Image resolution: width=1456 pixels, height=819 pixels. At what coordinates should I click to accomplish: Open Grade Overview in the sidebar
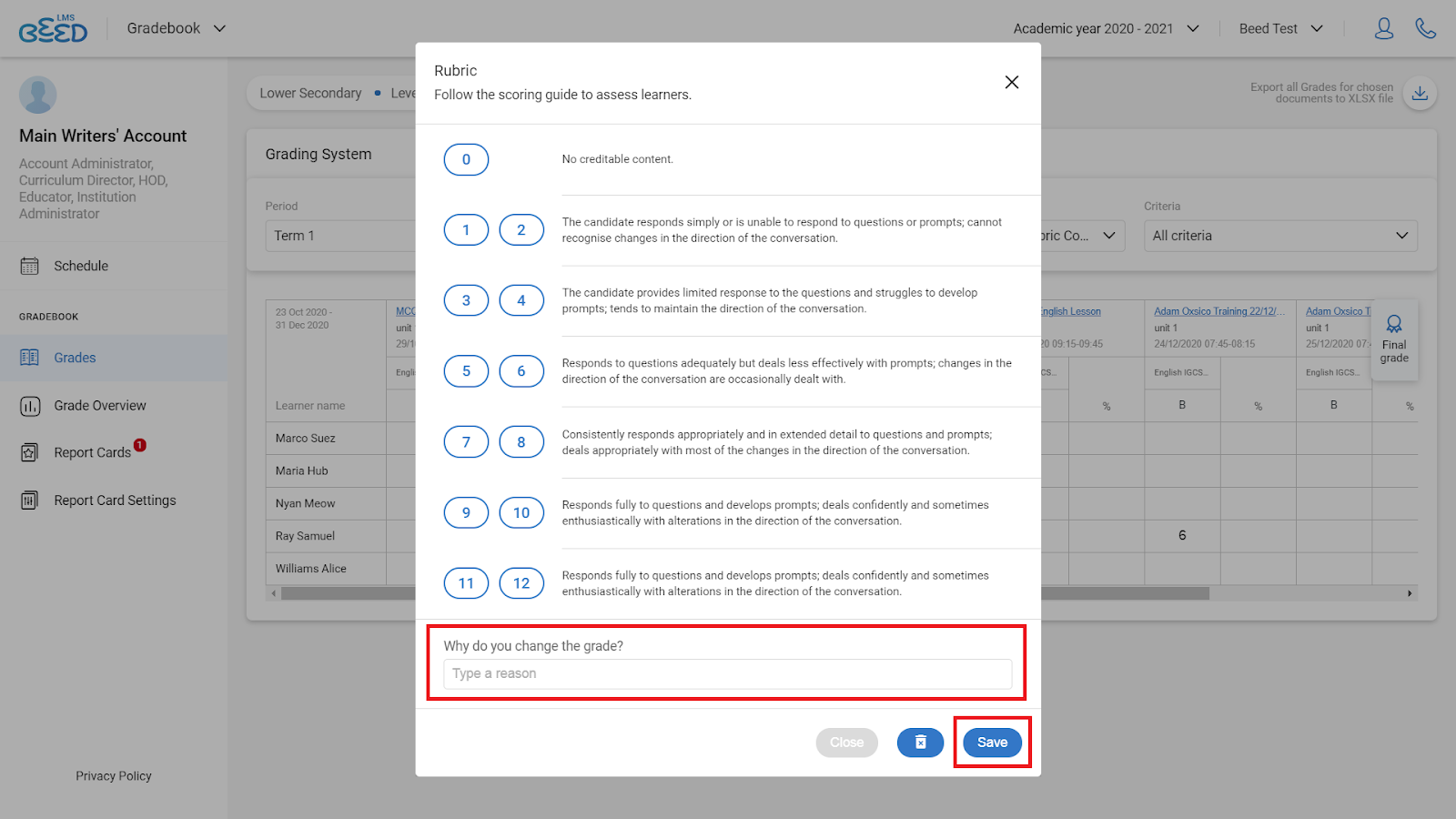100,406
